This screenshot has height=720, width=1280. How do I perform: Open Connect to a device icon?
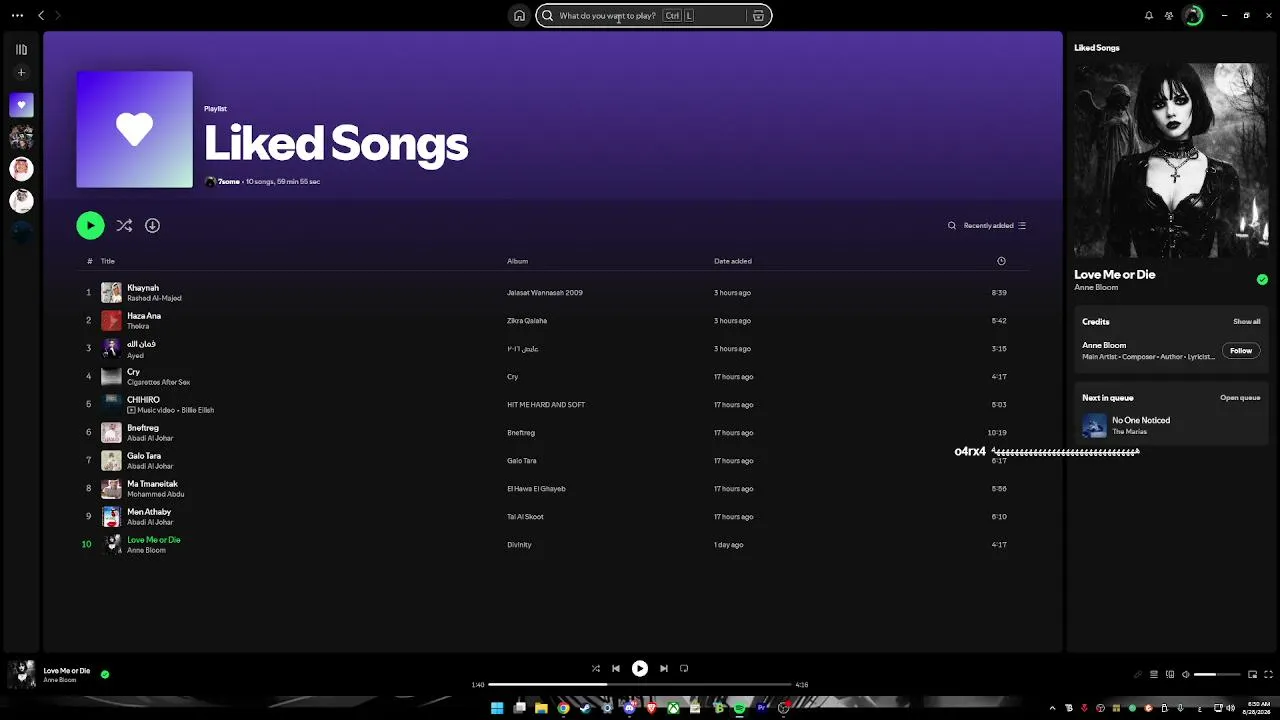click(x=1170, y=675)
